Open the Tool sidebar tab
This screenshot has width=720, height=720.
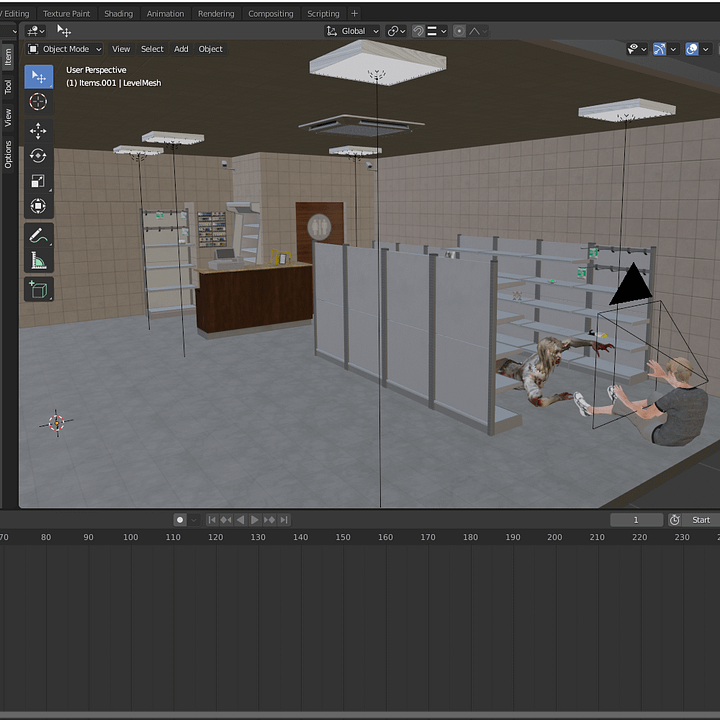click(8, 87)
